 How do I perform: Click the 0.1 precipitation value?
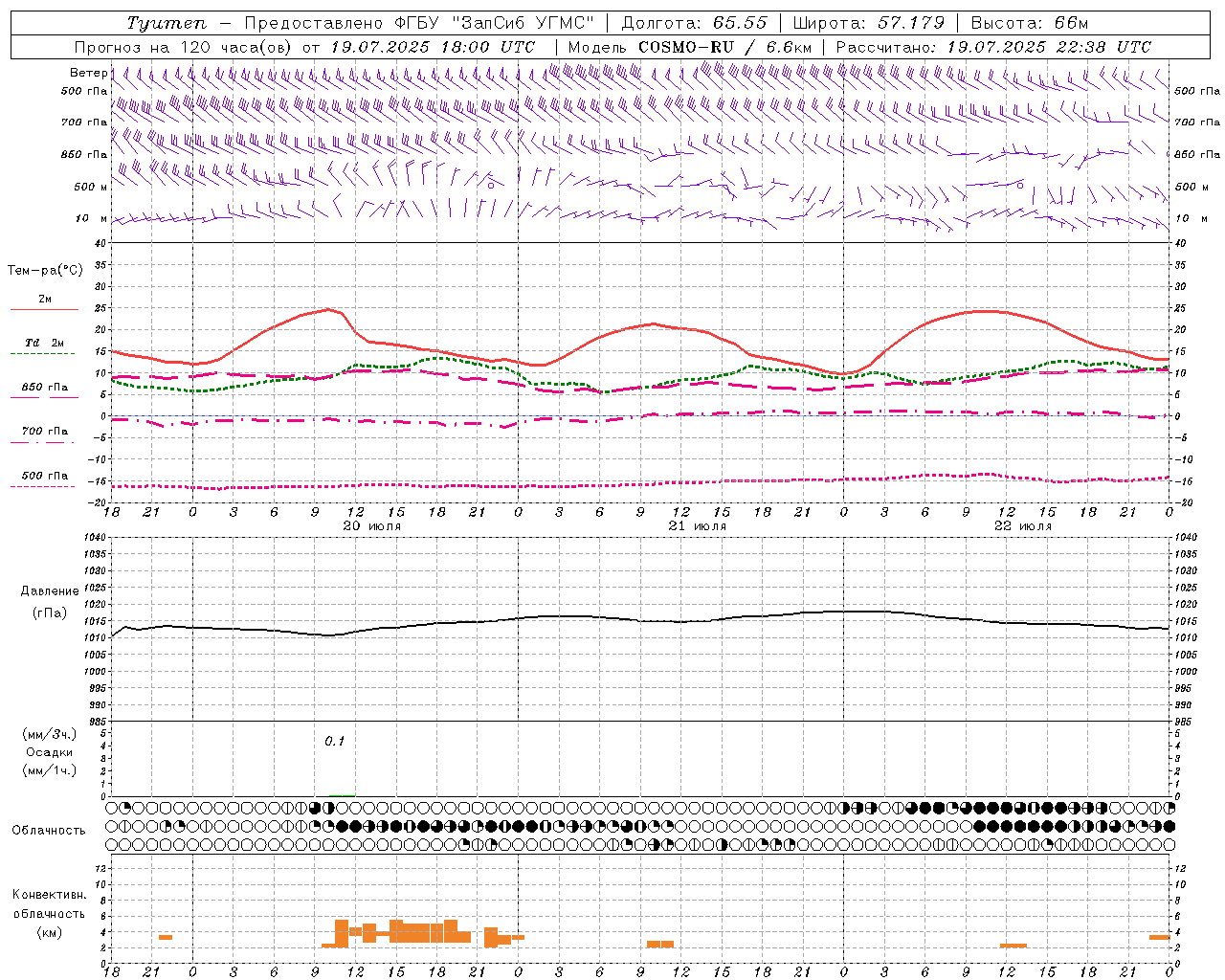pyautogui.click(x=334, y=742)
